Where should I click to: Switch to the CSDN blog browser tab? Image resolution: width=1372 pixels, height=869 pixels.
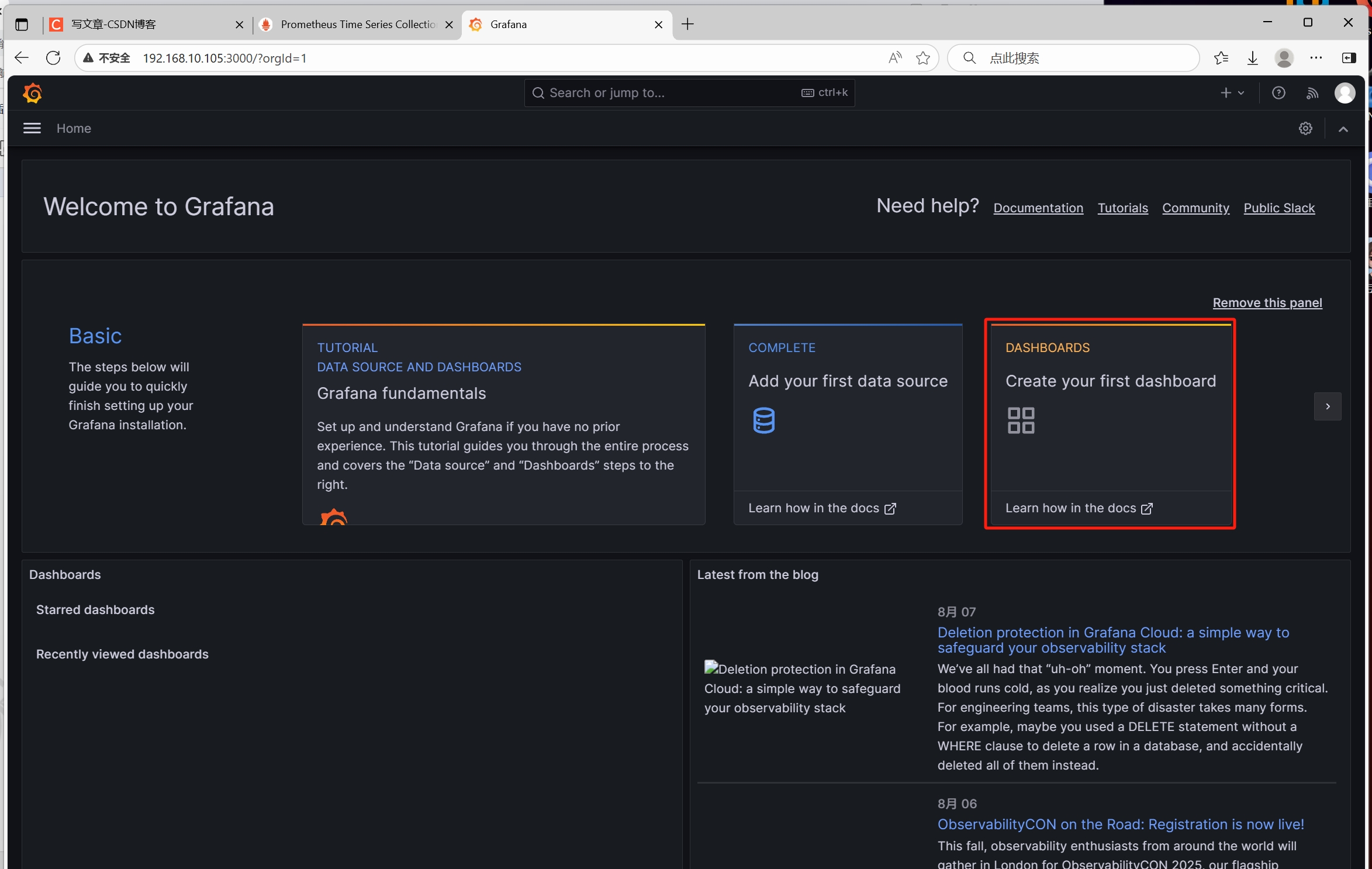pos(146,24)
